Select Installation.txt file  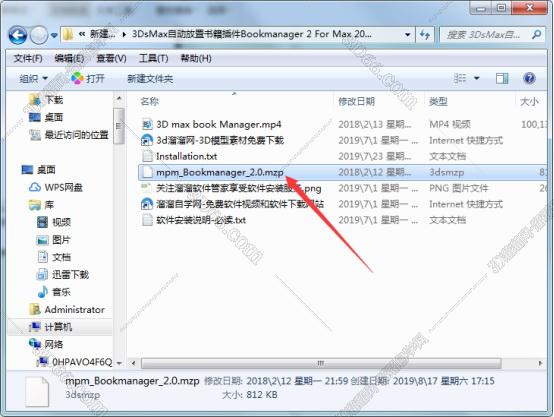tap(187, 156)
